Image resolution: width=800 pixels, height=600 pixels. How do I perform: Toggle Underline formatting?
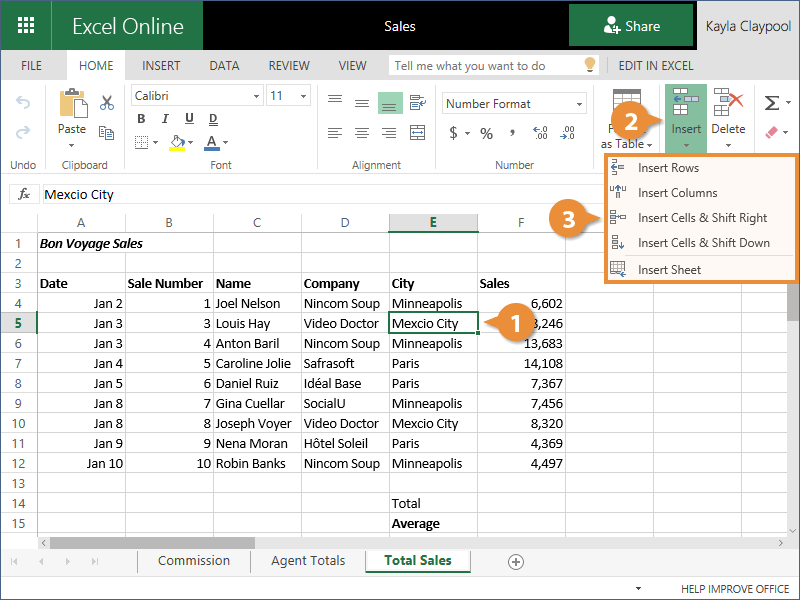pos(187,119)
